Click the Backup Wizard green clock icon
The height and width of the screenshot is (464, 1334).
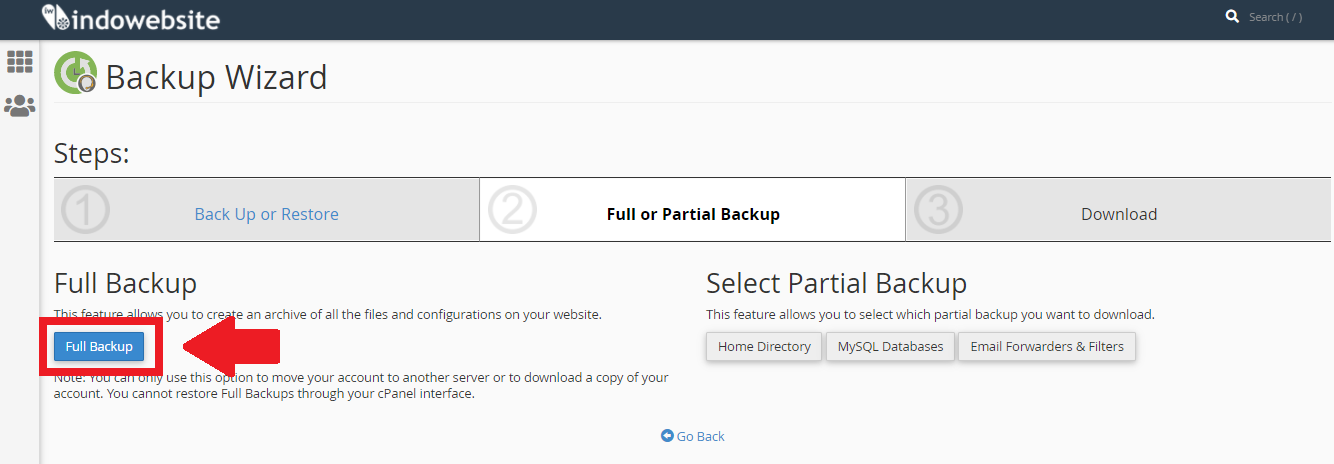coord(75,74)
